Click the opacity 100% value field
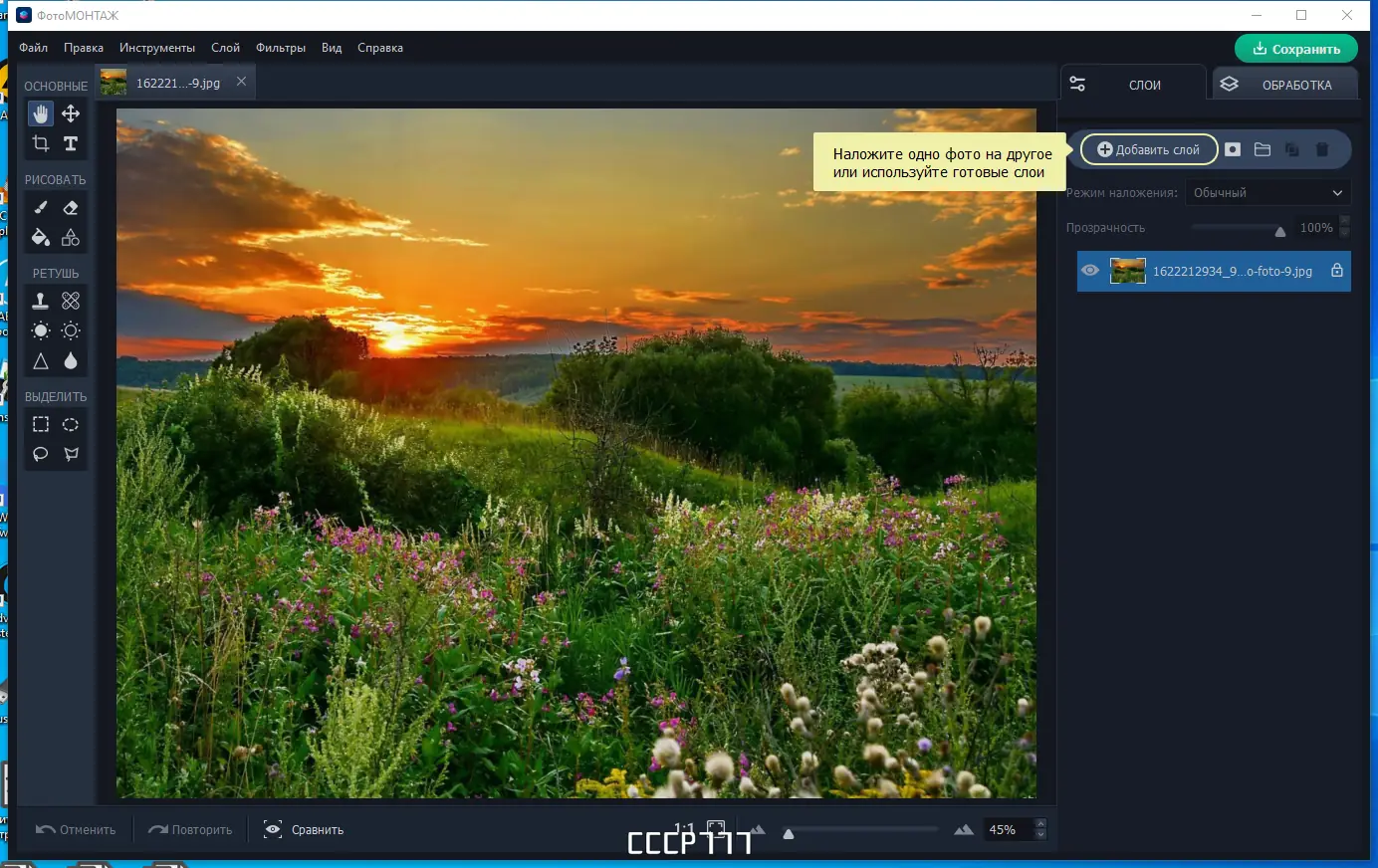Viewport: 1378px width, 868px height. (1316, 228)
